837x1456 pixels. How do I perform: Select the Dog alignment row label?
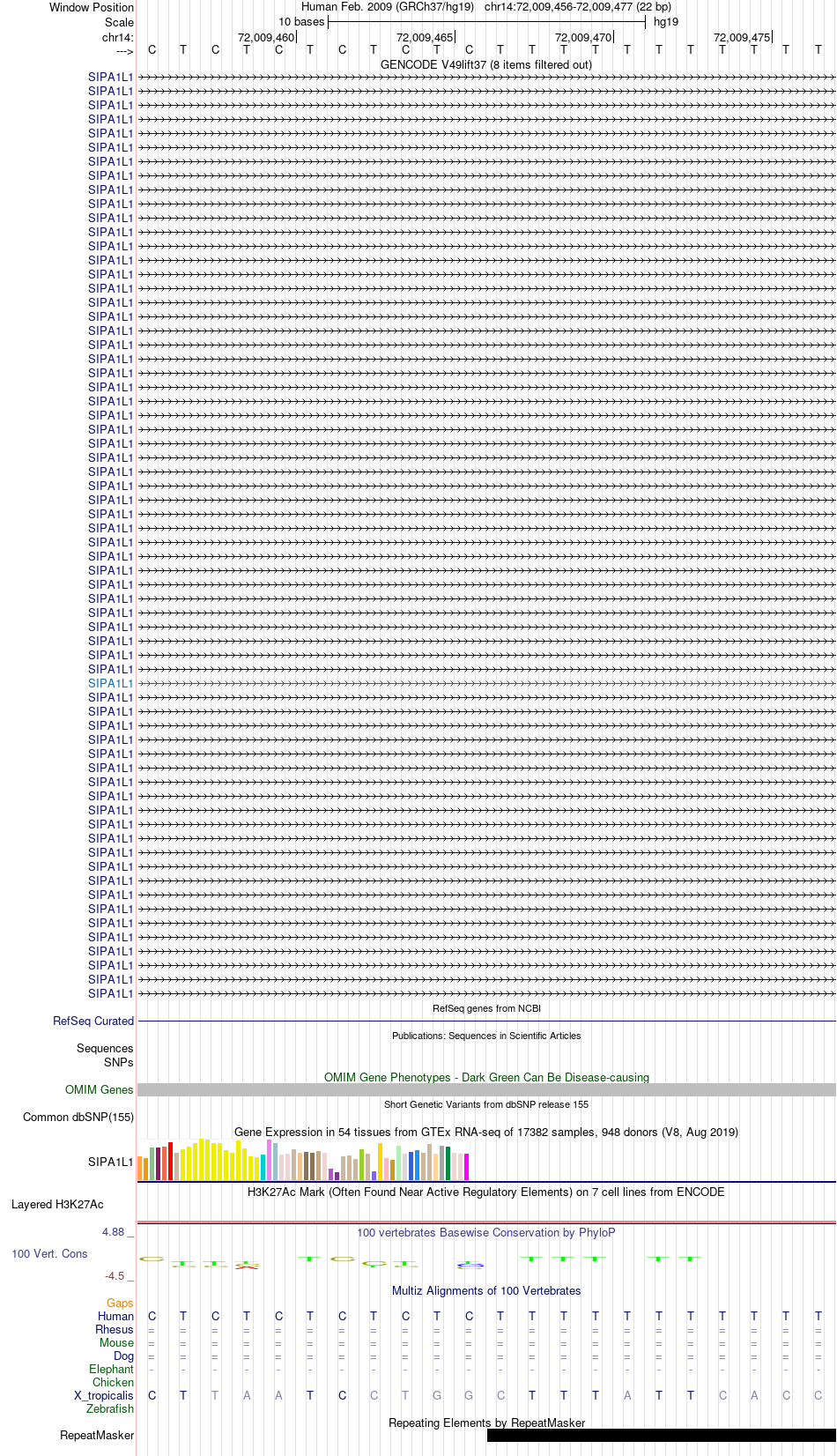pos(123,1356)
